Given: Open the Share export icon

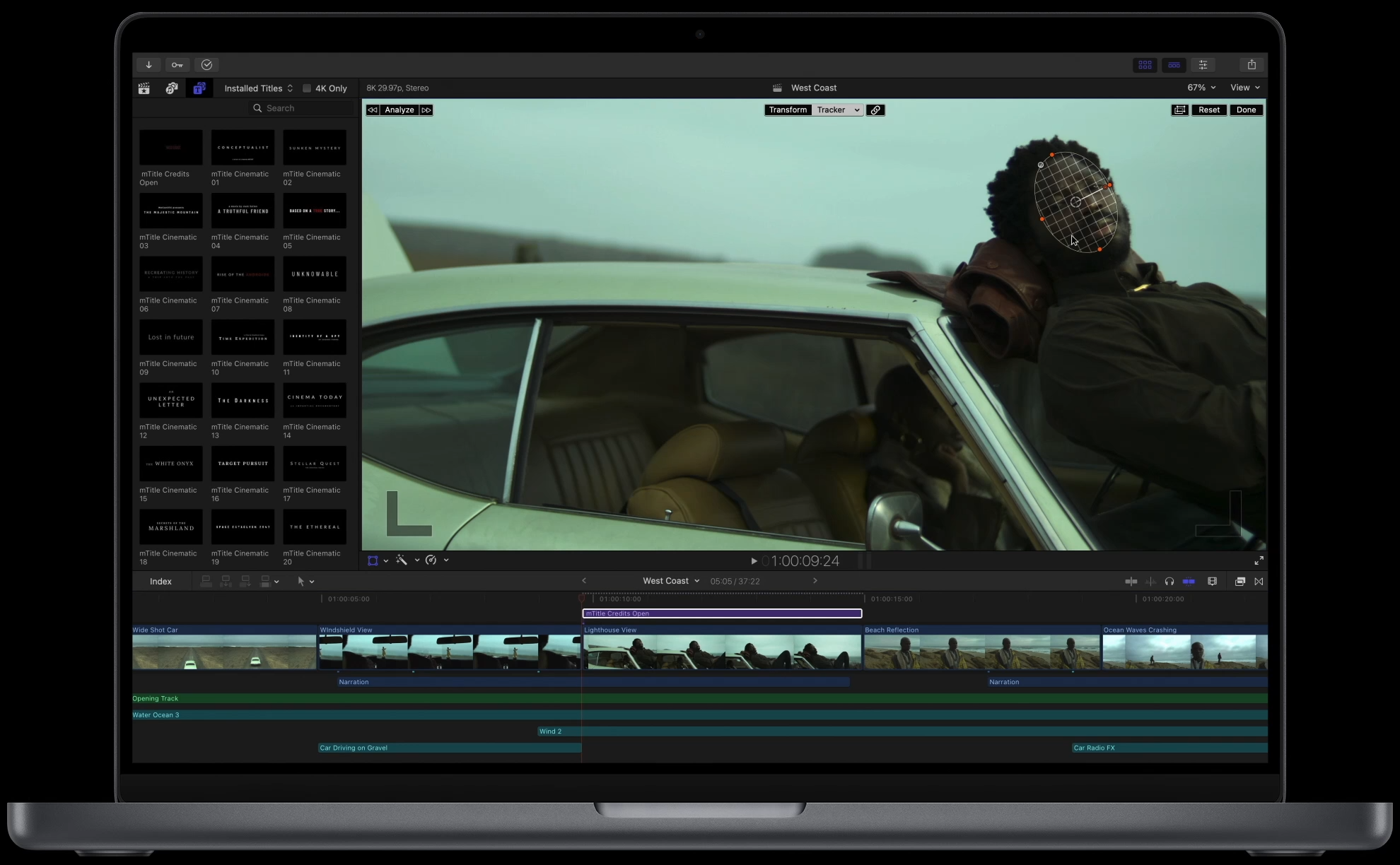Looking at the screenshot, I should pyautogui.click(x=1252, y=65).
